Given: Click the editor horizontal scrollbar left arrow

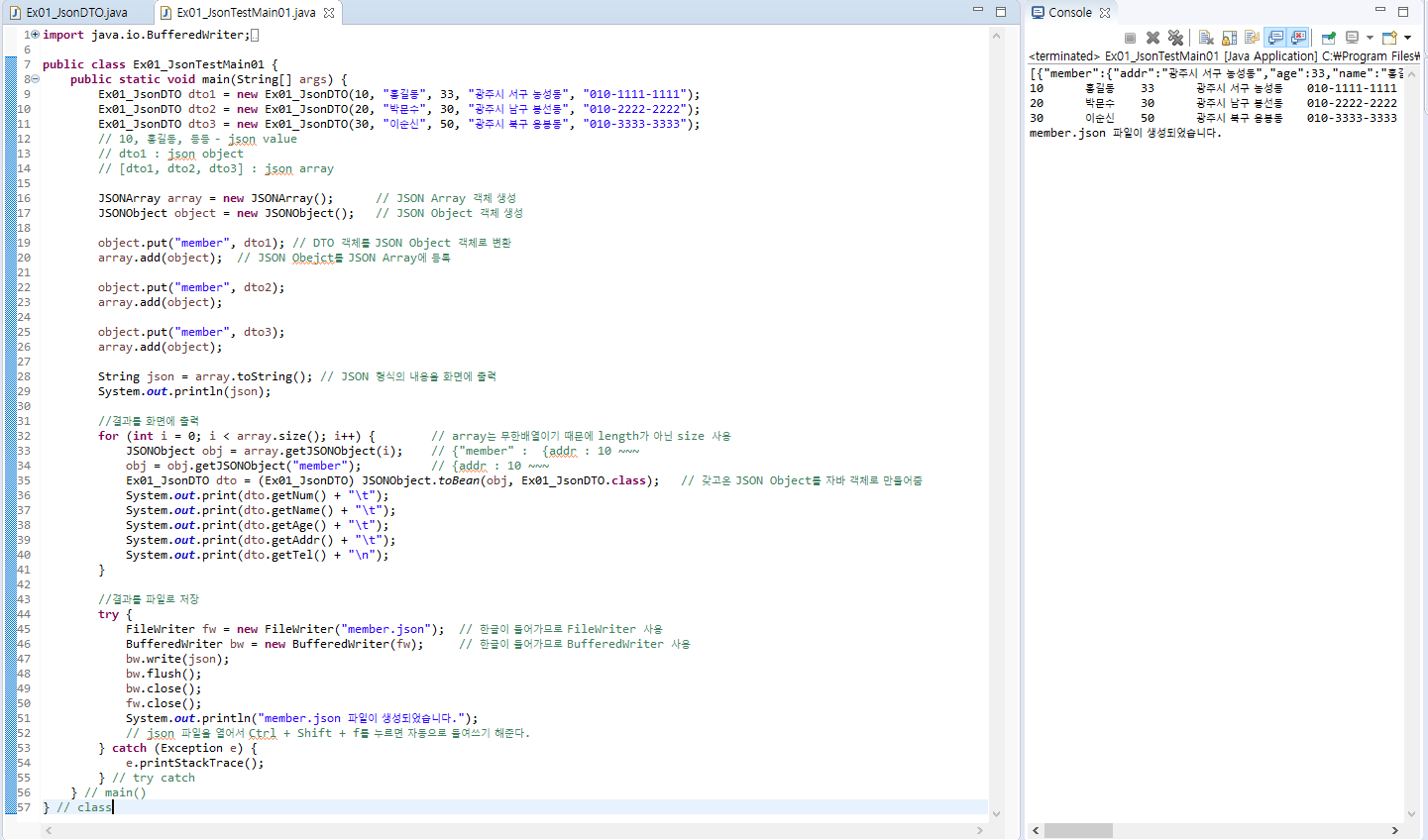Looking at the screenshot, I should click(x=48, y=831).
